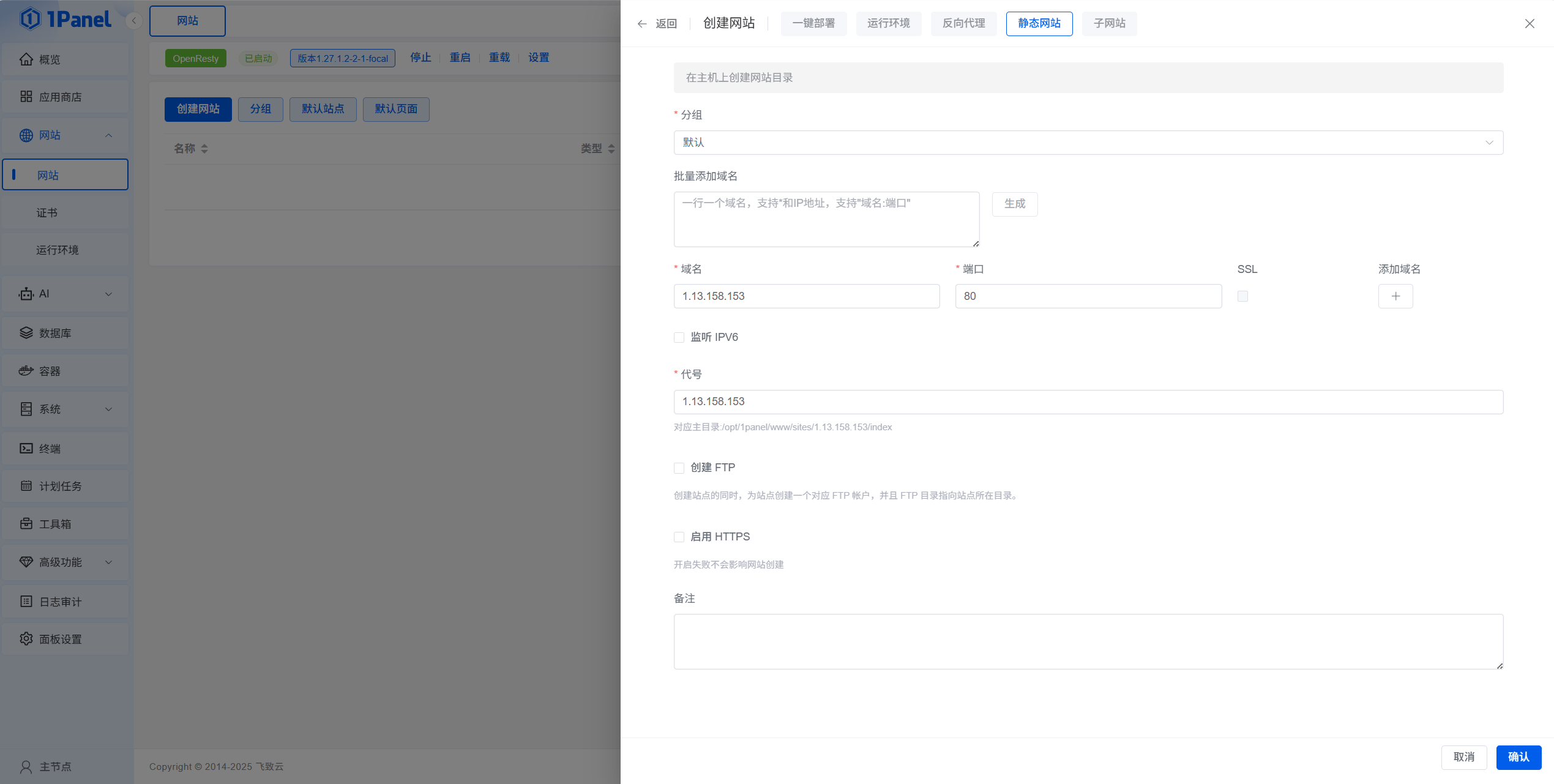Switch to the 反向代理 tab
The width and height of the screenshot is (1554, 784).
(x=963, y=24)
